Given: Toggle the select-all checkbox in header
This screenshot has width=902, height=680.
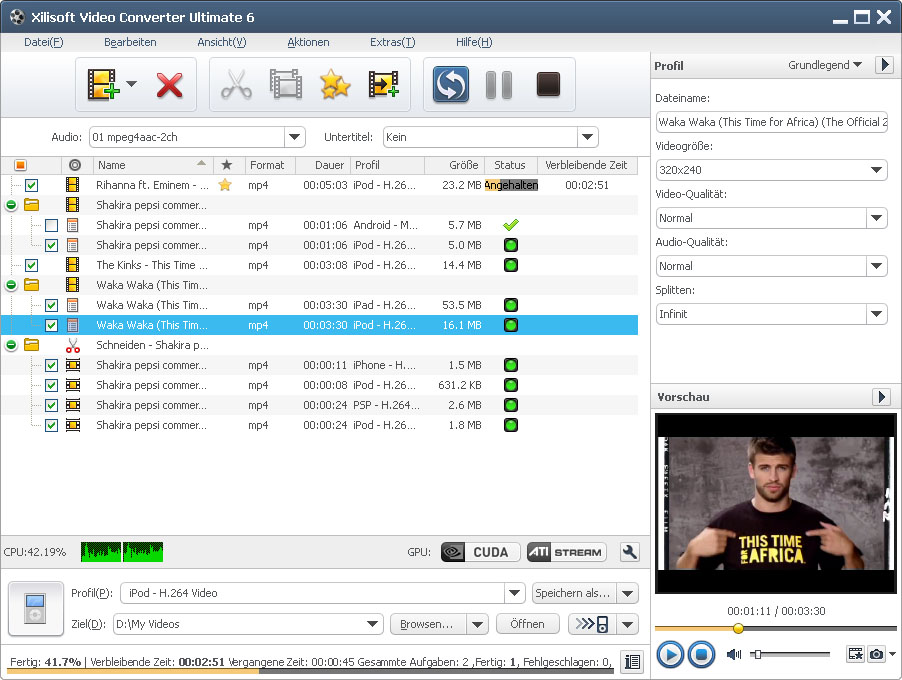Looking at the screenshot, I should (20, 165).
